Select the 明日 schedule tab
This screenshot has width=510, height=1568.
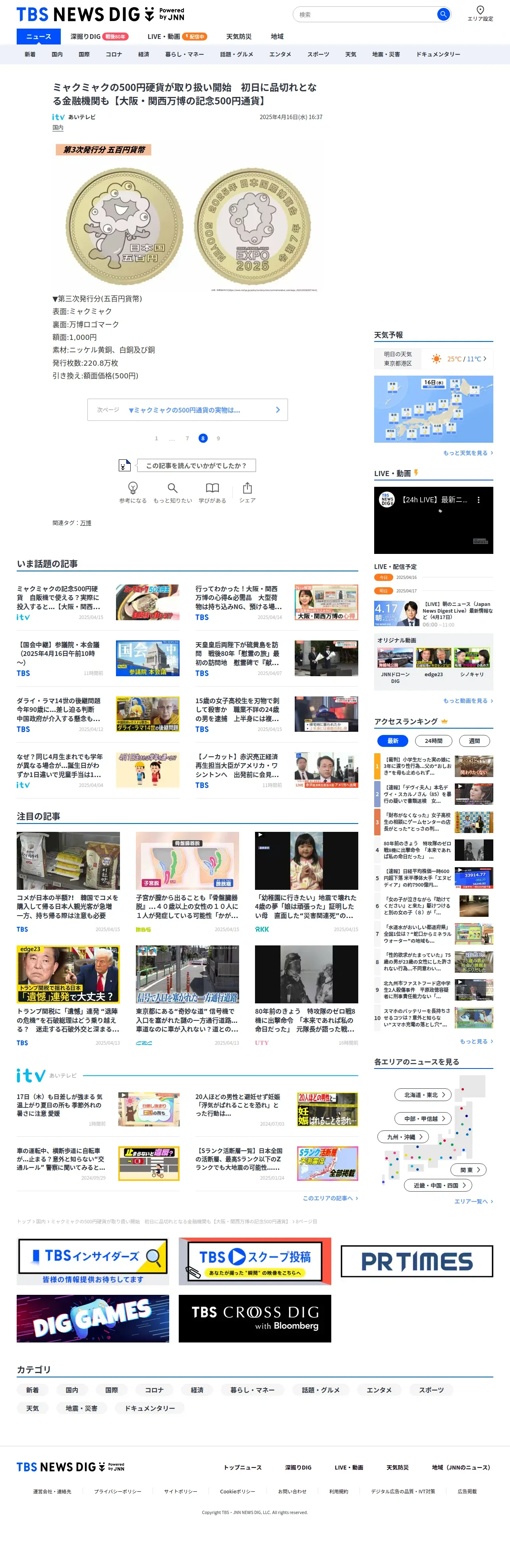pos(383,590)
